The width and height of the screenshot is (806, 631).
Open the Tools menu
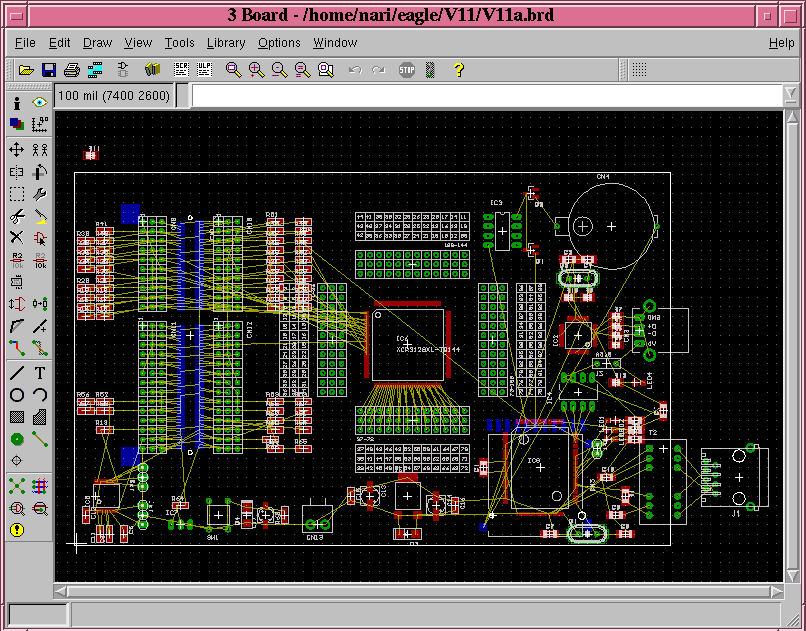point(180,43)
